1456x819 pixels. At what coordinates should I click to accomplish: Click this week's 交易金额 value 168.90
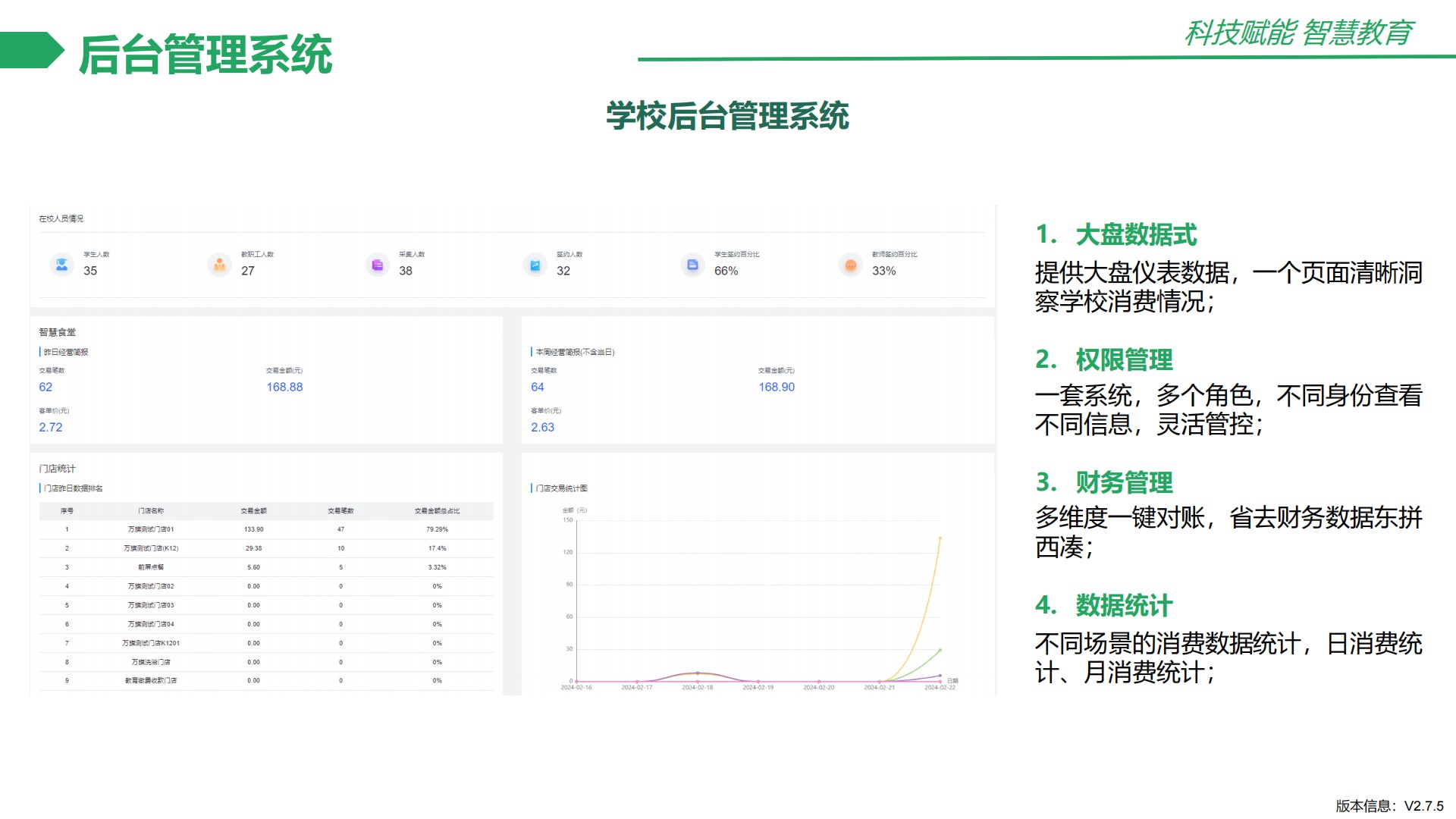tap(777, 387)
